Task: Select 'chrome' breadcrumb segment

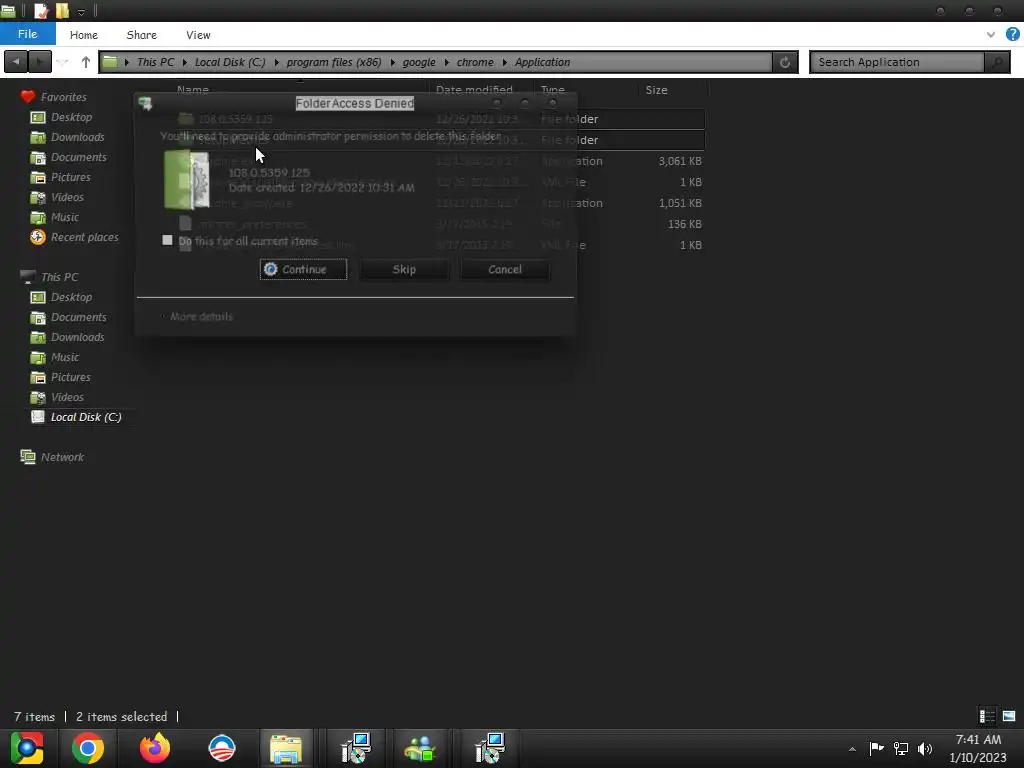Action: (475, 62)
